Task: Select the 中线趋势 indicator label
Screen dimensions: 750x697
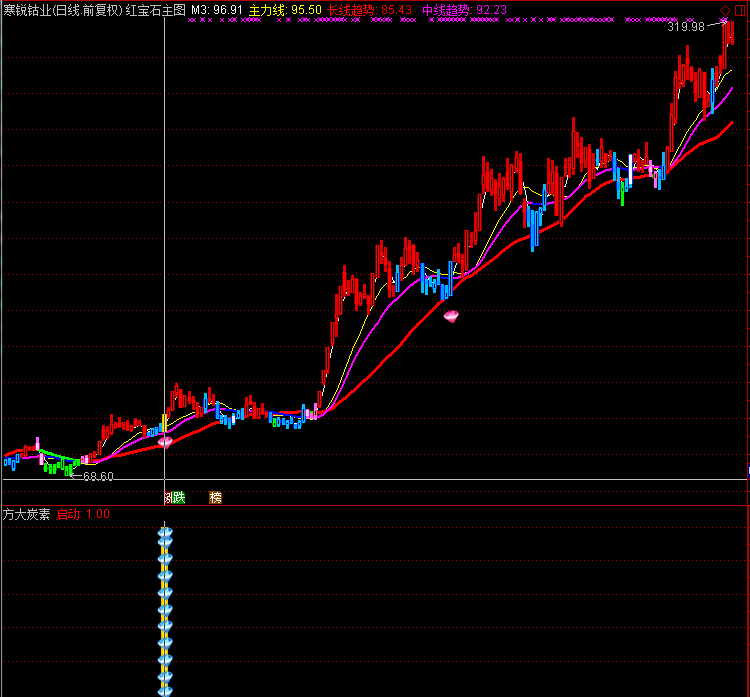Action: (464, 10)
